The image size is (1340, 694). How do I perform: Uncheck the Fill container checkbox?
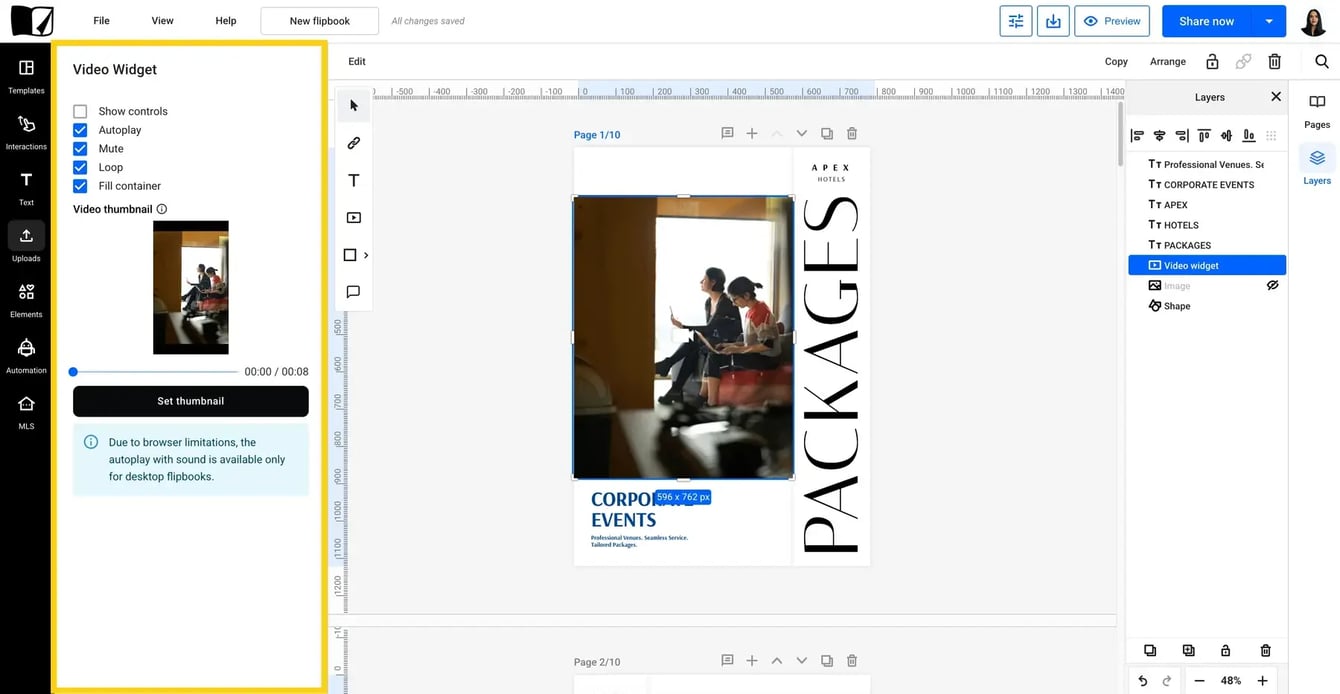point(80,186)
